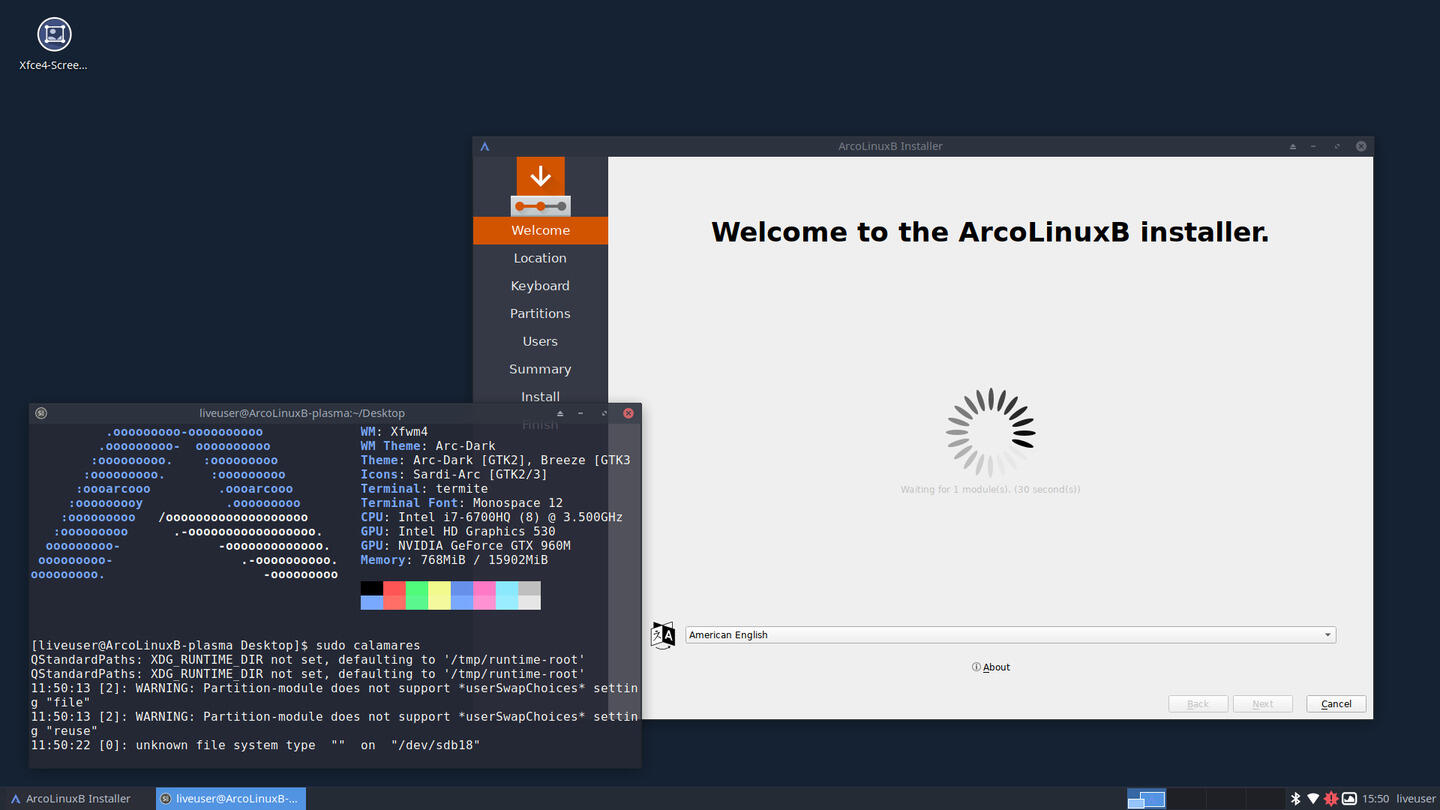The image size is (1440, 810).
Task: Click the terminal title 'liveuser@ArcoLinuxB-plasma:~/Desktop'
Action: point(302,413)
